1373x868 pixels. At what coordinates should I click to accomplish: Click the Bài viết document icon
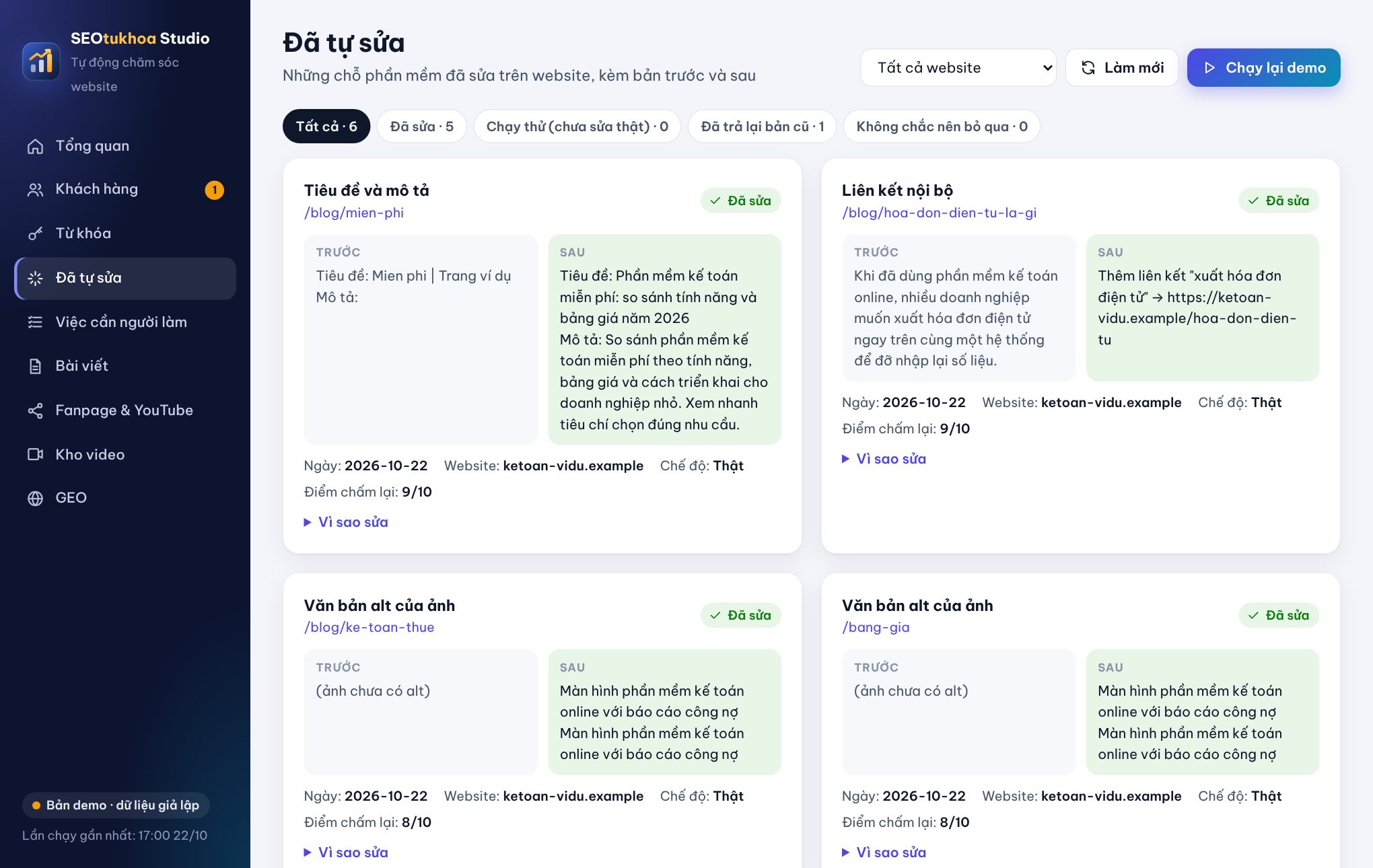pyautogui.click(x=35, y=366)
